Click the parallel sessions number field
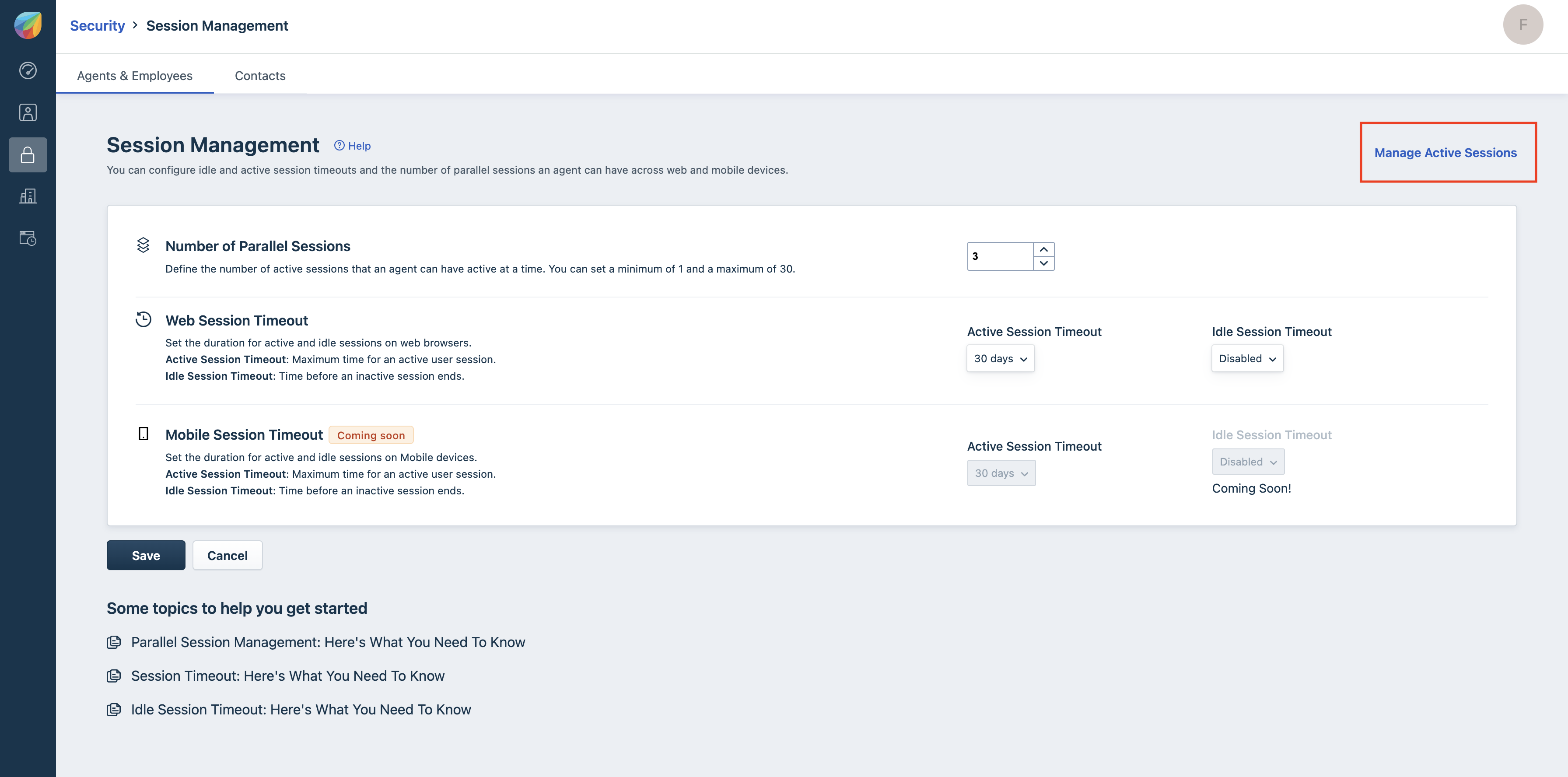Image resolution: width=1568 pixels, height=777 pixels. [999, 256]
